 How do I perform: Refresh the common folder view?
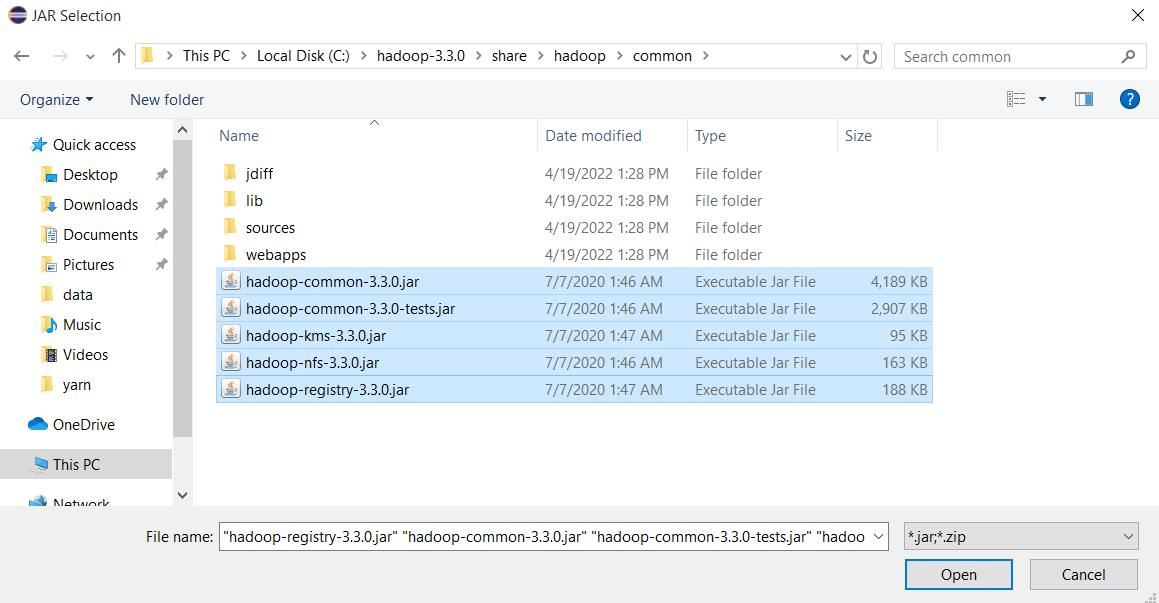click(870, 56)
